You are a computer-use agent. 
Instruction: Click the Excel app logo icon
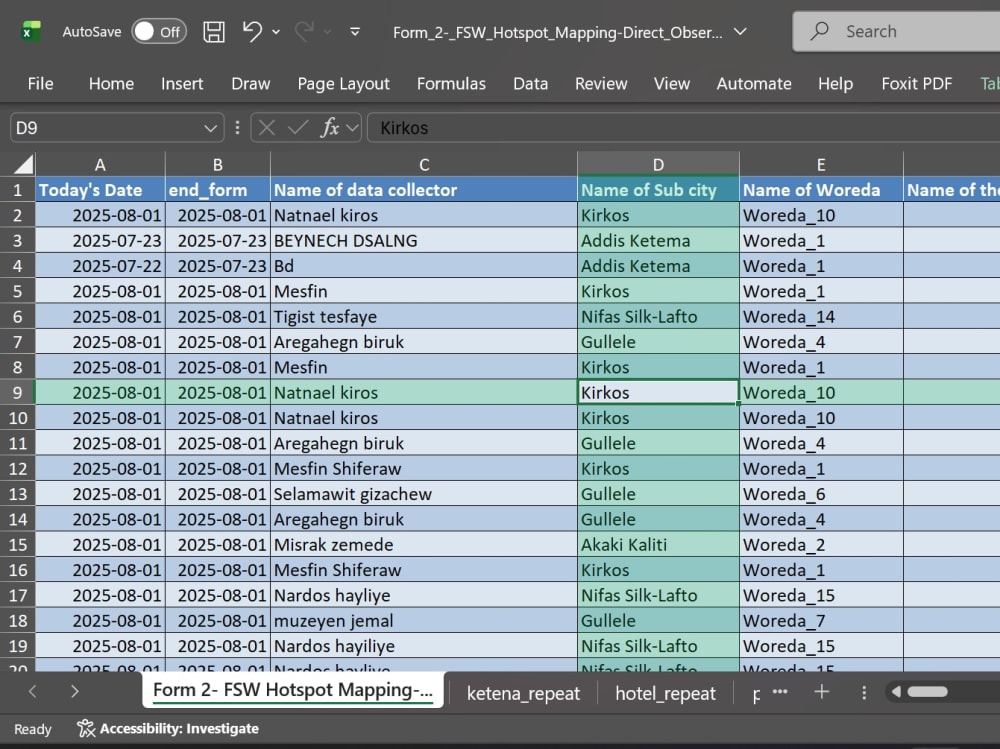(x=31, y=31)
